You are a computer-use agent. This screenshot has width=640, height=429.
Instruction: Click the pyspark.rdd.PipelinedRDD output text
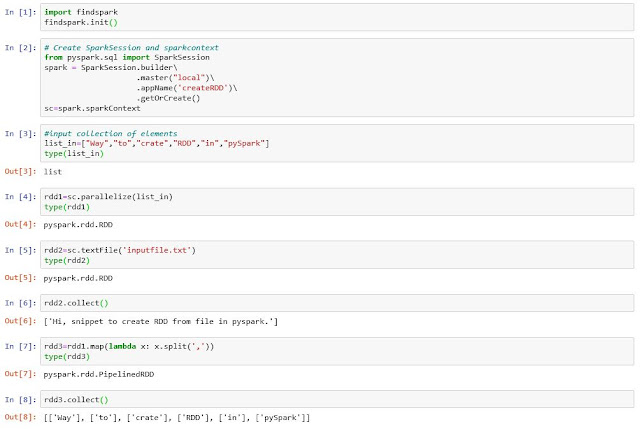click(x=93, y=373)
